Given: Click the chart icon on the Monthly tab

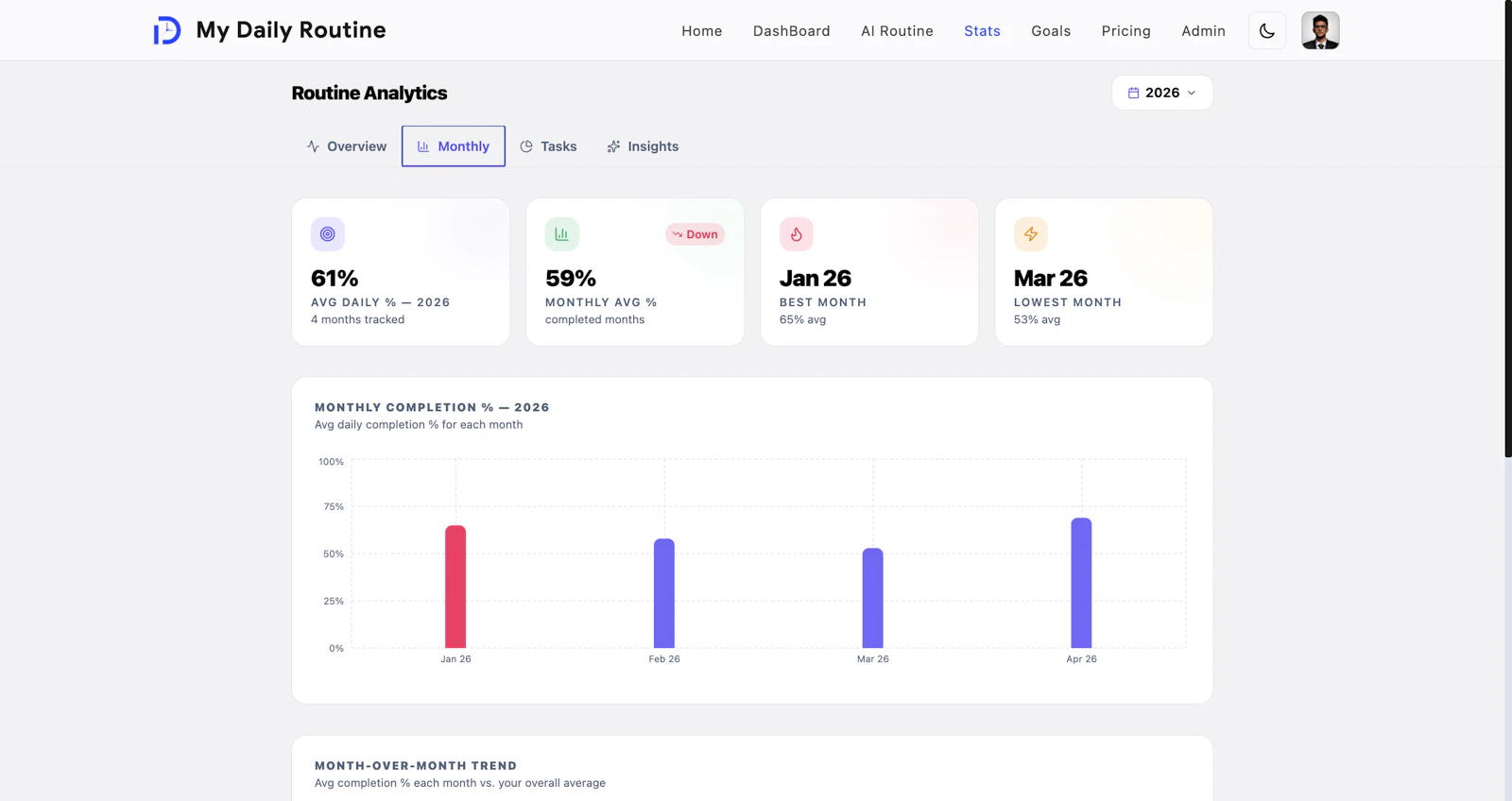Looking at the screenshot, I should [x=423, y=146].
